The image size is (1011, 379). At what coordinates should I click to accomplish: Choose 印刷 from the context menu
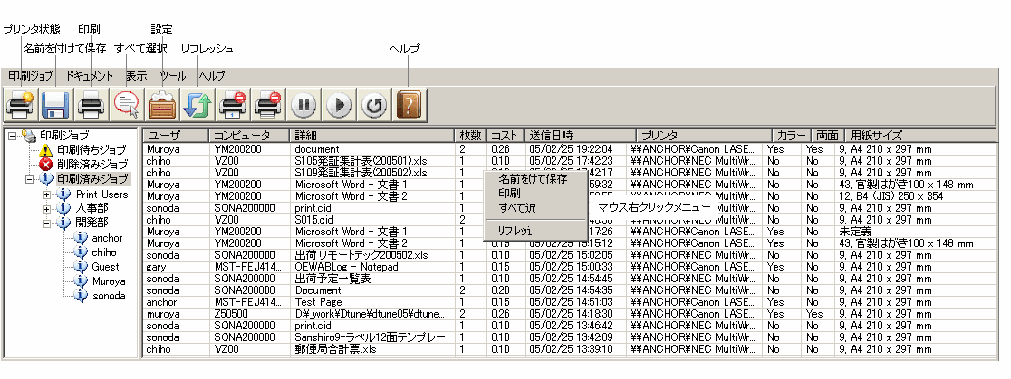(x=509, y=193)
